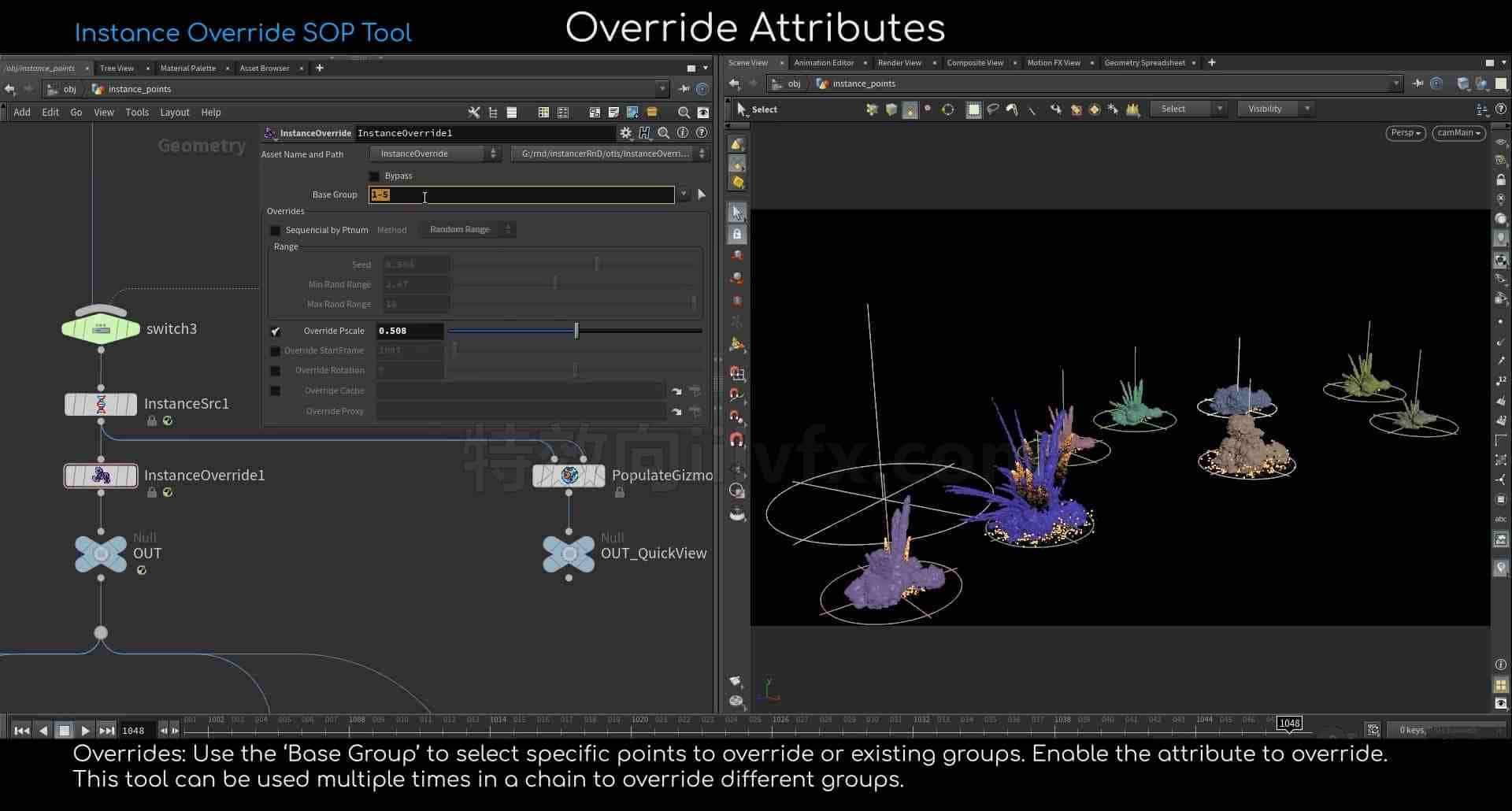
Task: Select the PopulateGizmo node
Action: click(x=569, y=476)
